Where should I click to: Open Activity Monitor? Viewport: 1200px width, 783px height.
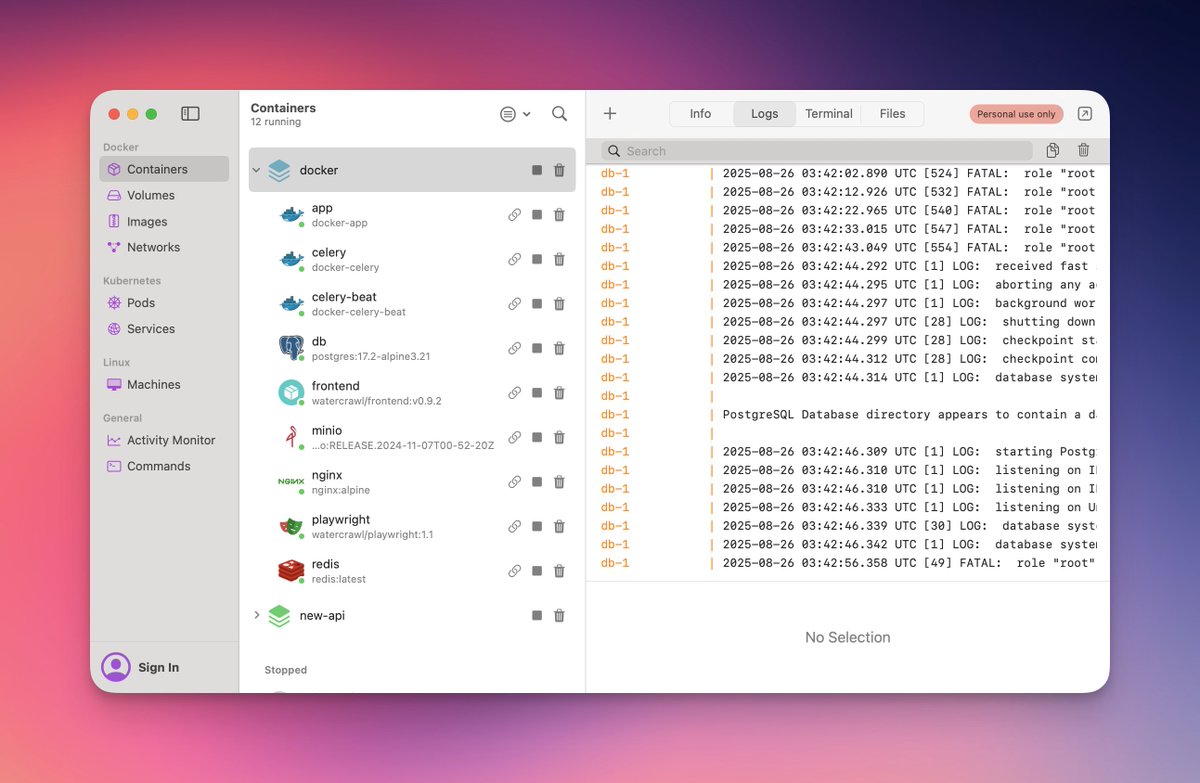164,440
